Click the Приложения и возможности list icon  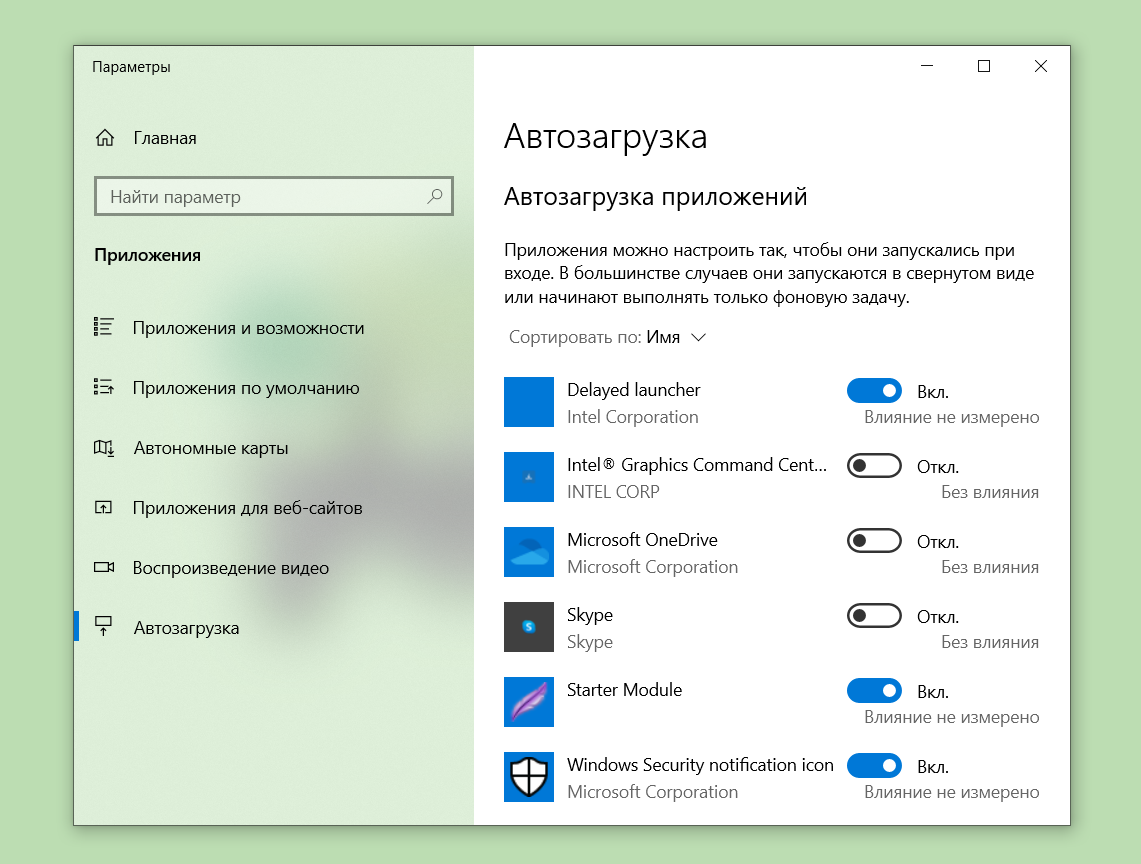103,327
